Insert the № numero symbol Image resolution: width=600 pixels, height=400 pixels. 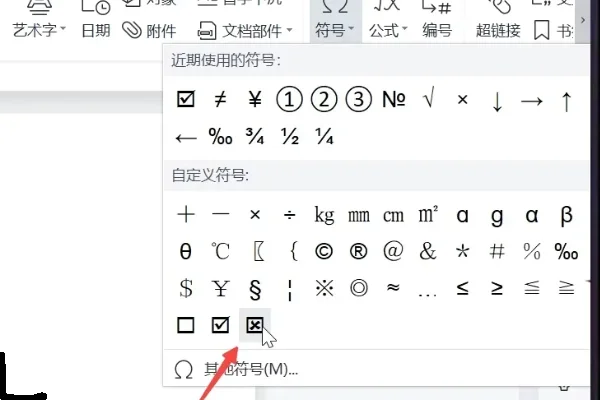(x=393, y=100)
